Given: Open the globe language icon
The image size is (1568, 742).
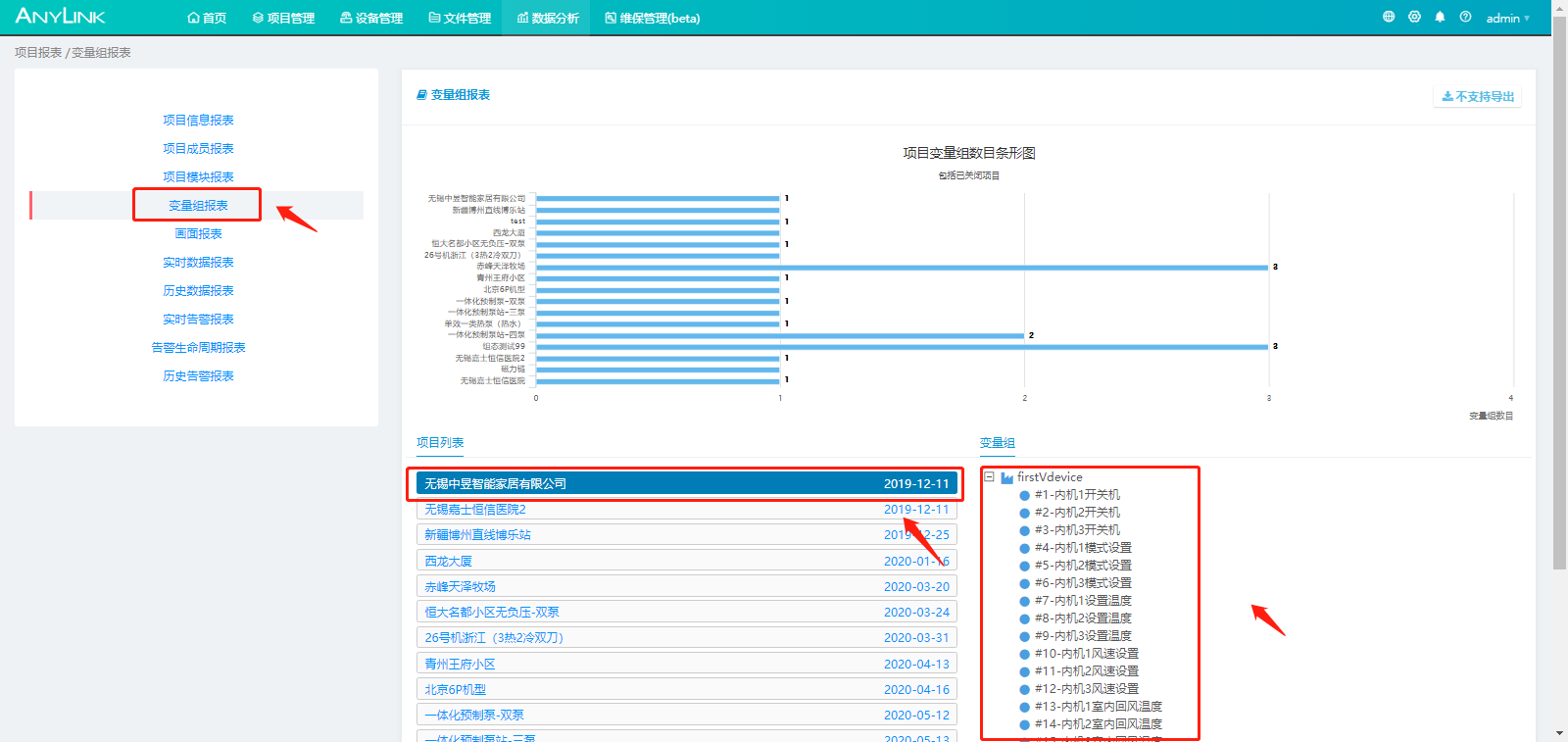Looking at the screenshot, I should point(1389,17).
